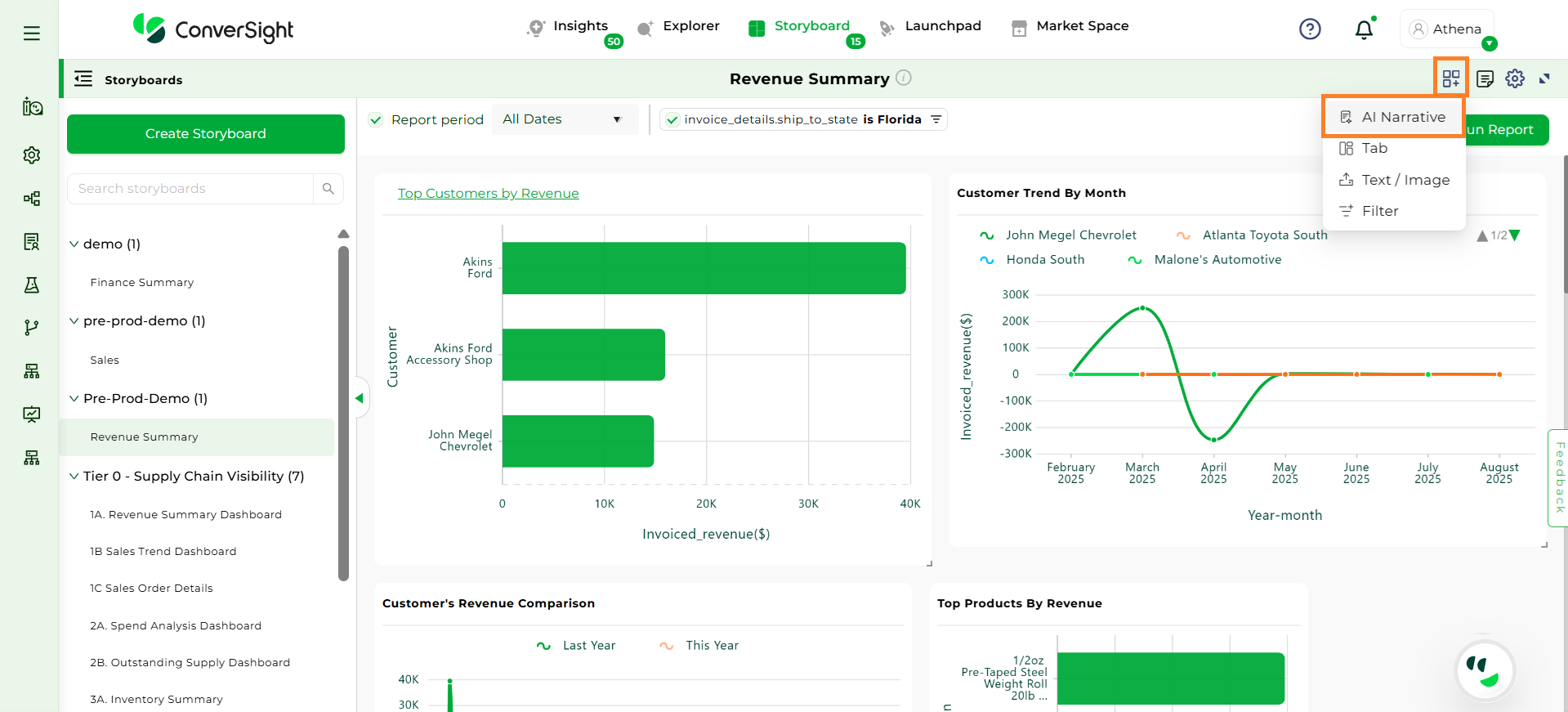Screen dimensions: 1568x712
Task: Open Top Customers by Revenue link
Action: click(x=488, y=194)
